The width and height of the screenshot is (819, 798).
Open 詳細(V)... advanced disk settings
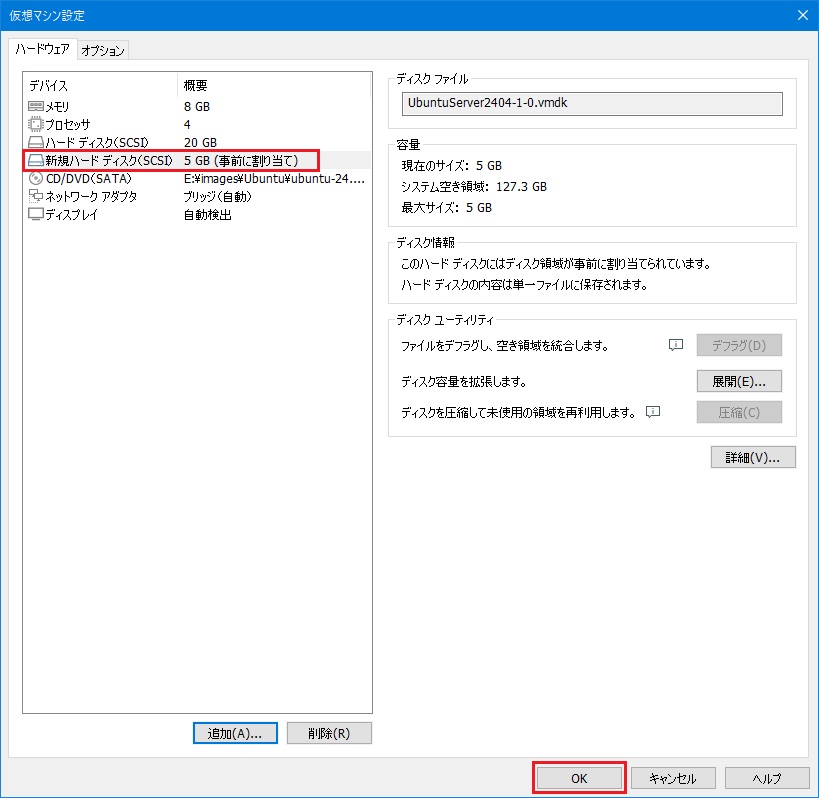coord(753,457)
